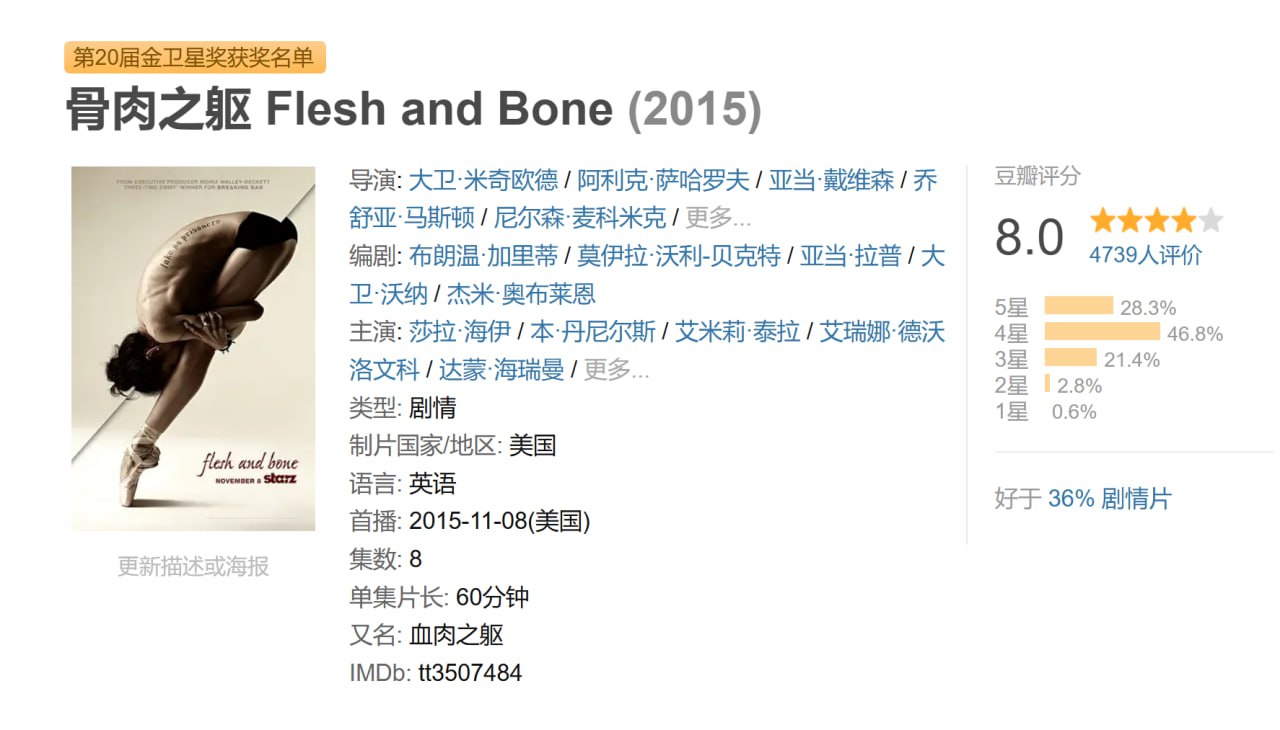
Task: Click 更新描述或海报 link under poster
Action: 193,567
